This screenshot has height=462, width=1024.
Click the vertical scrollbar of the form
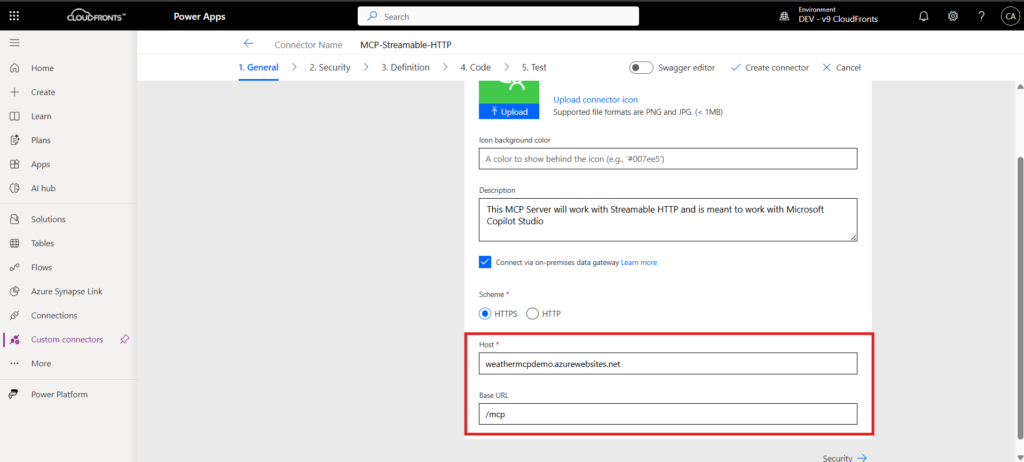(x=1019, y=297)
